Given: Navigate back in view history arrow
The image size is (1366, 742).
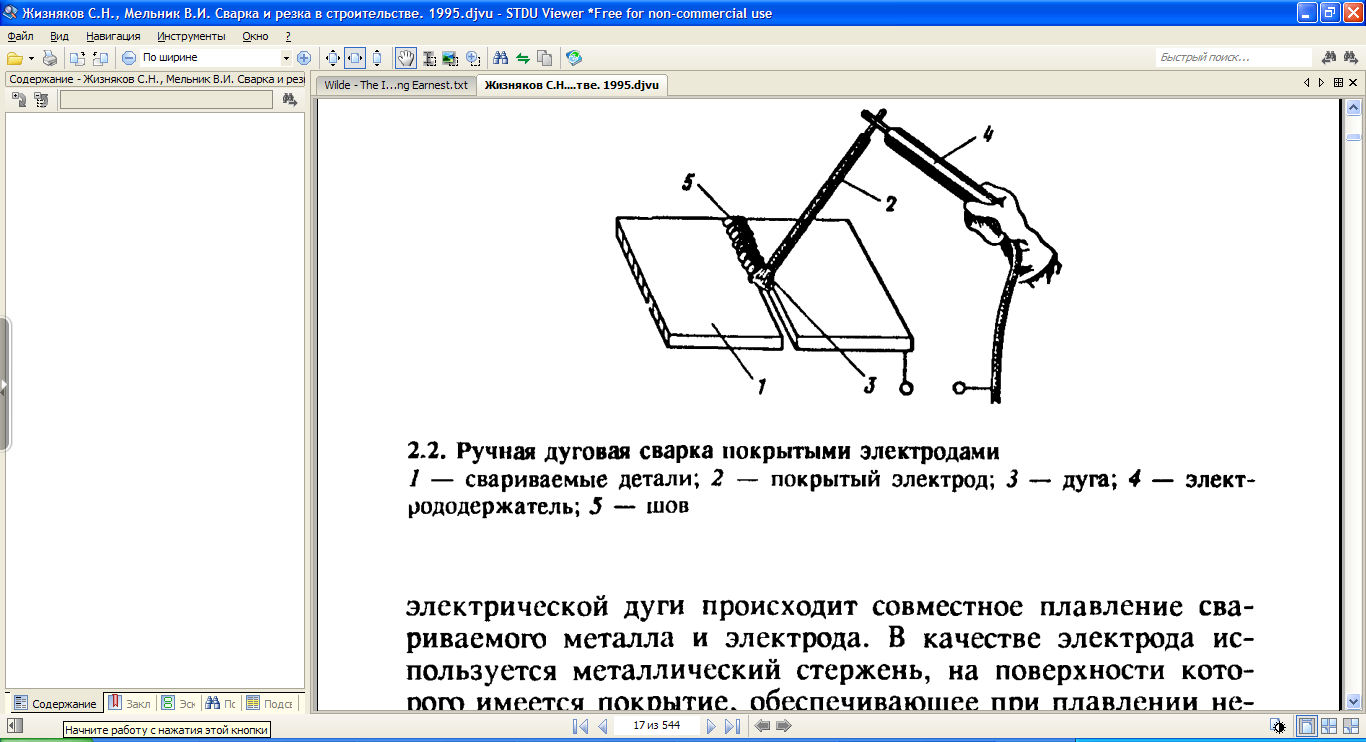Looking at the screenshot, I should [x=762, y=726].
